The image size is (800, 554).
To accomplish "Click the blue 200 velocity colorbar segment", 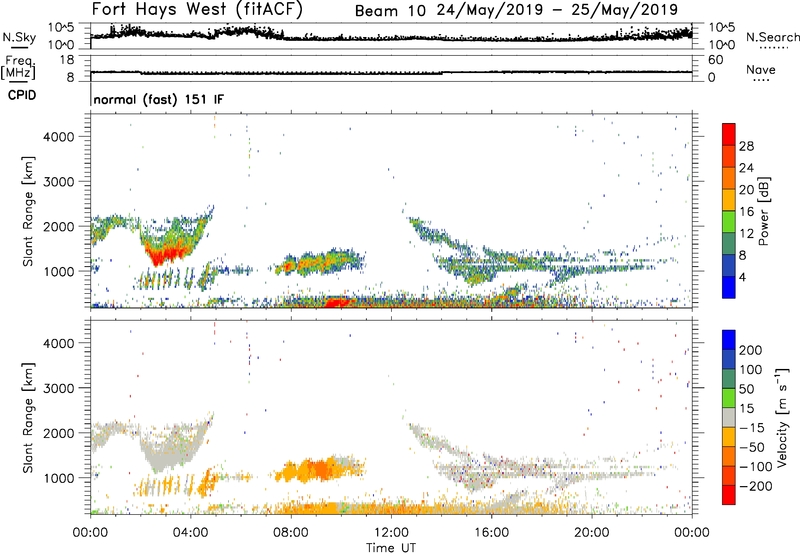I will (729, 340).
